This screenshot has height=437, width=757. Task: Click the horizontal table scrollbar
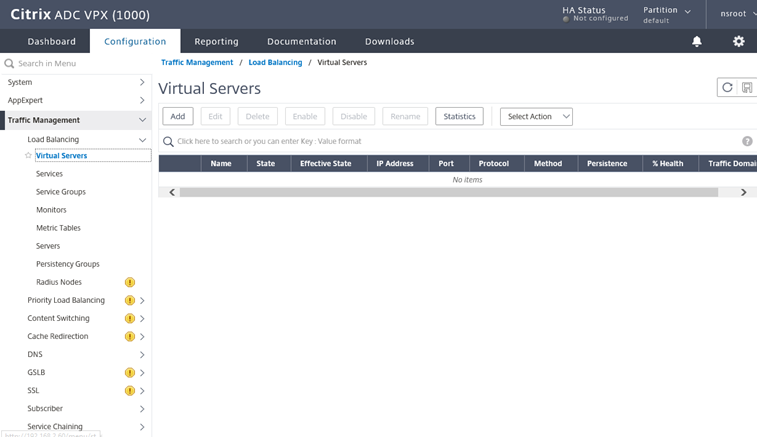click(x=449, y=192)
